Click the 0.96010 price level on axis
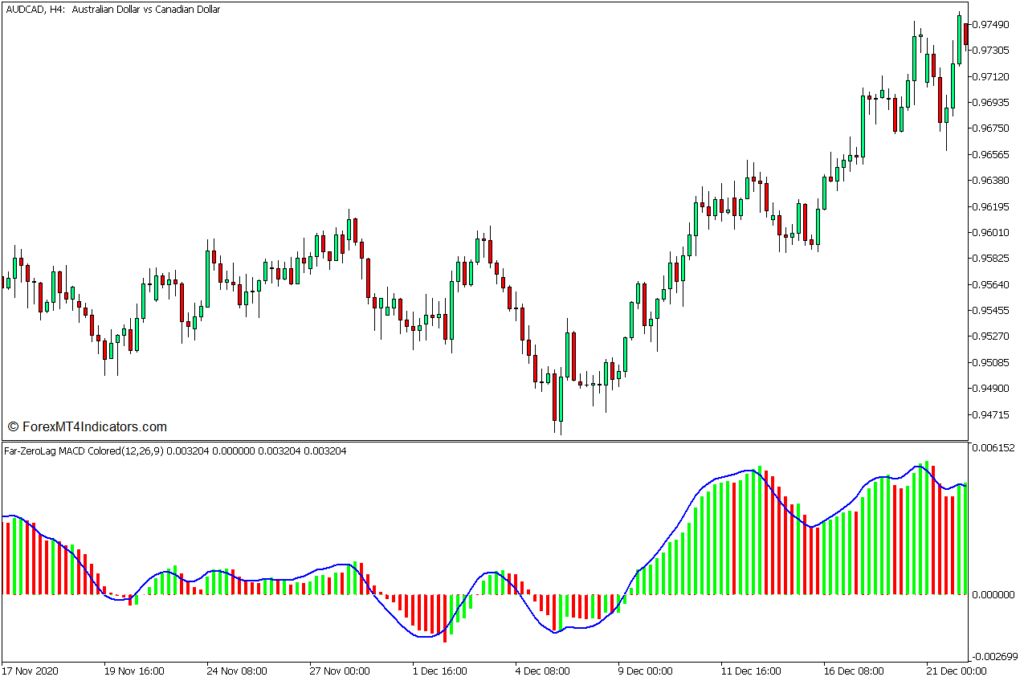This screenshot has width=1024, height=681. pos(994,233)
